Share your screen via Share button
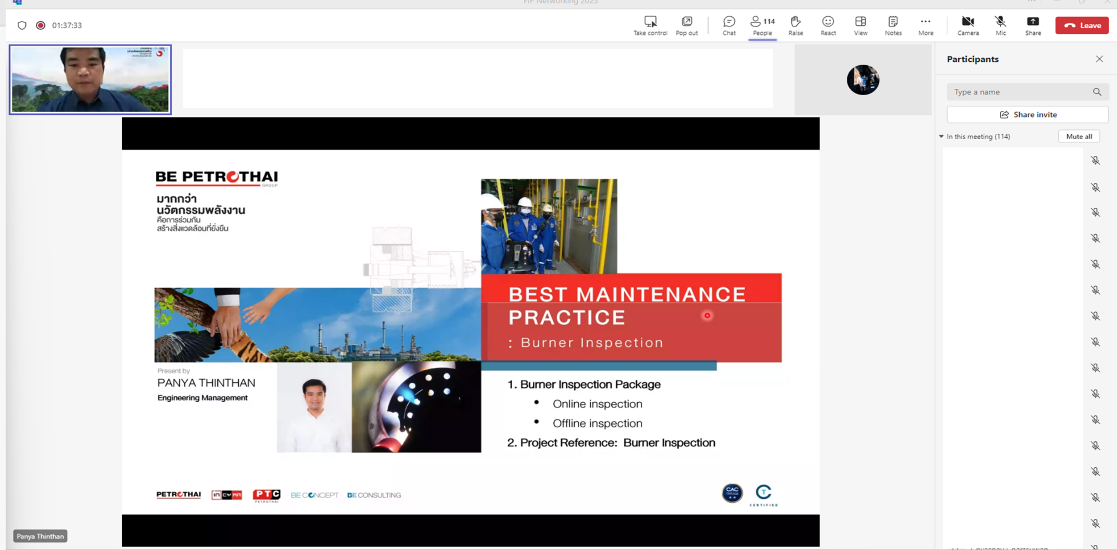The width and height of the screenshot is (1117, 550). point(1033,26)
